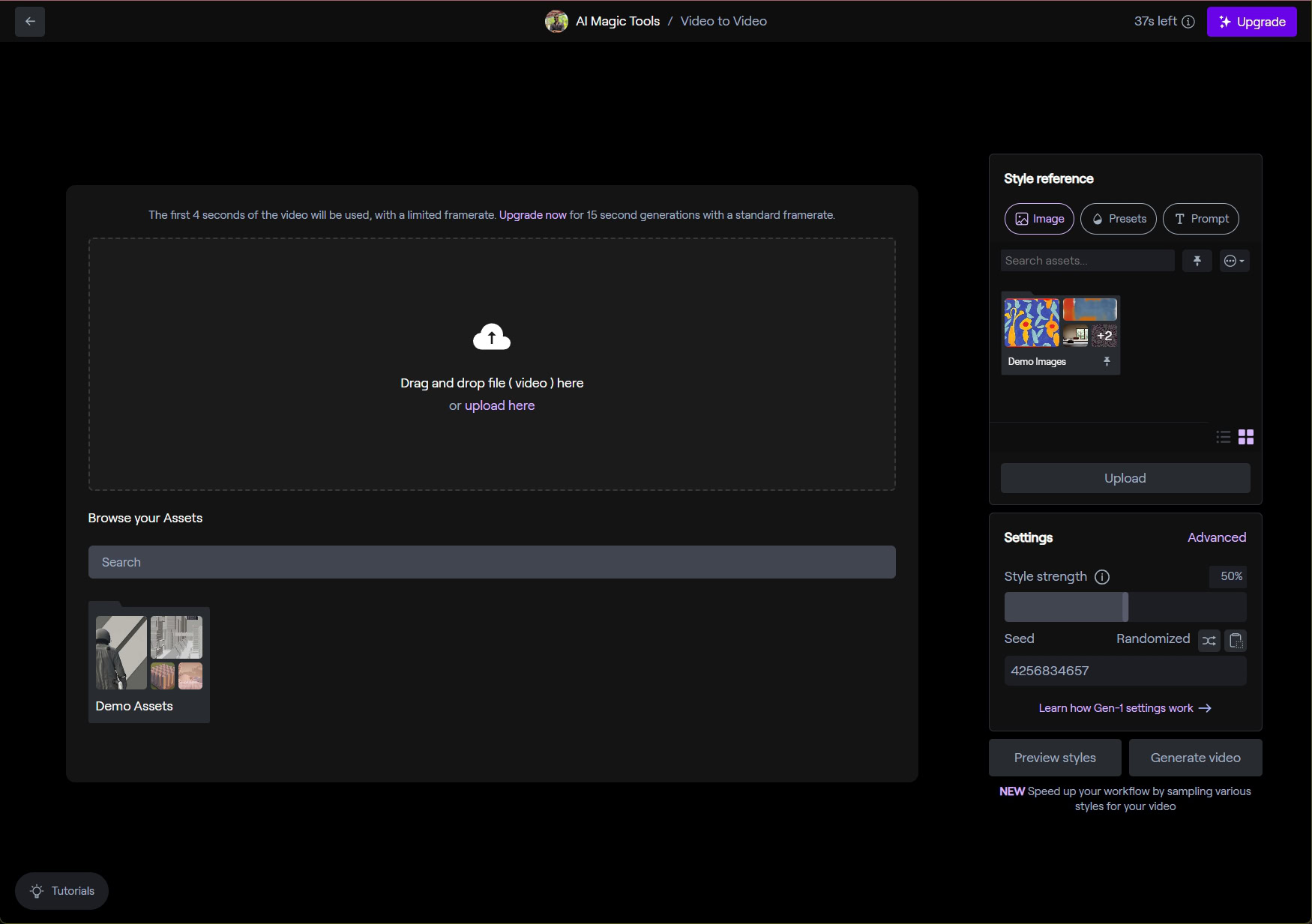Pin the Demo Images folder
Viewport: 1312px width, 924px height.
pyautogui.click(x=1107, y=362)
